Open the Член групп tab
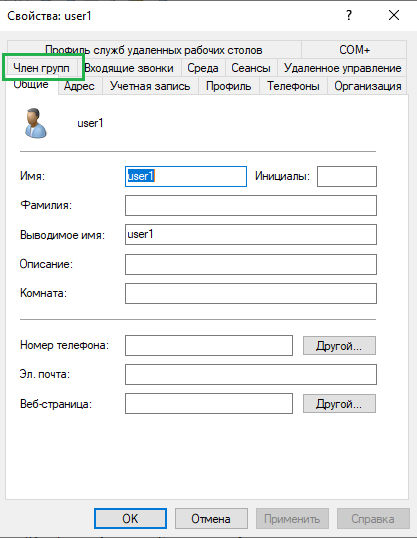 coord(41,68)
